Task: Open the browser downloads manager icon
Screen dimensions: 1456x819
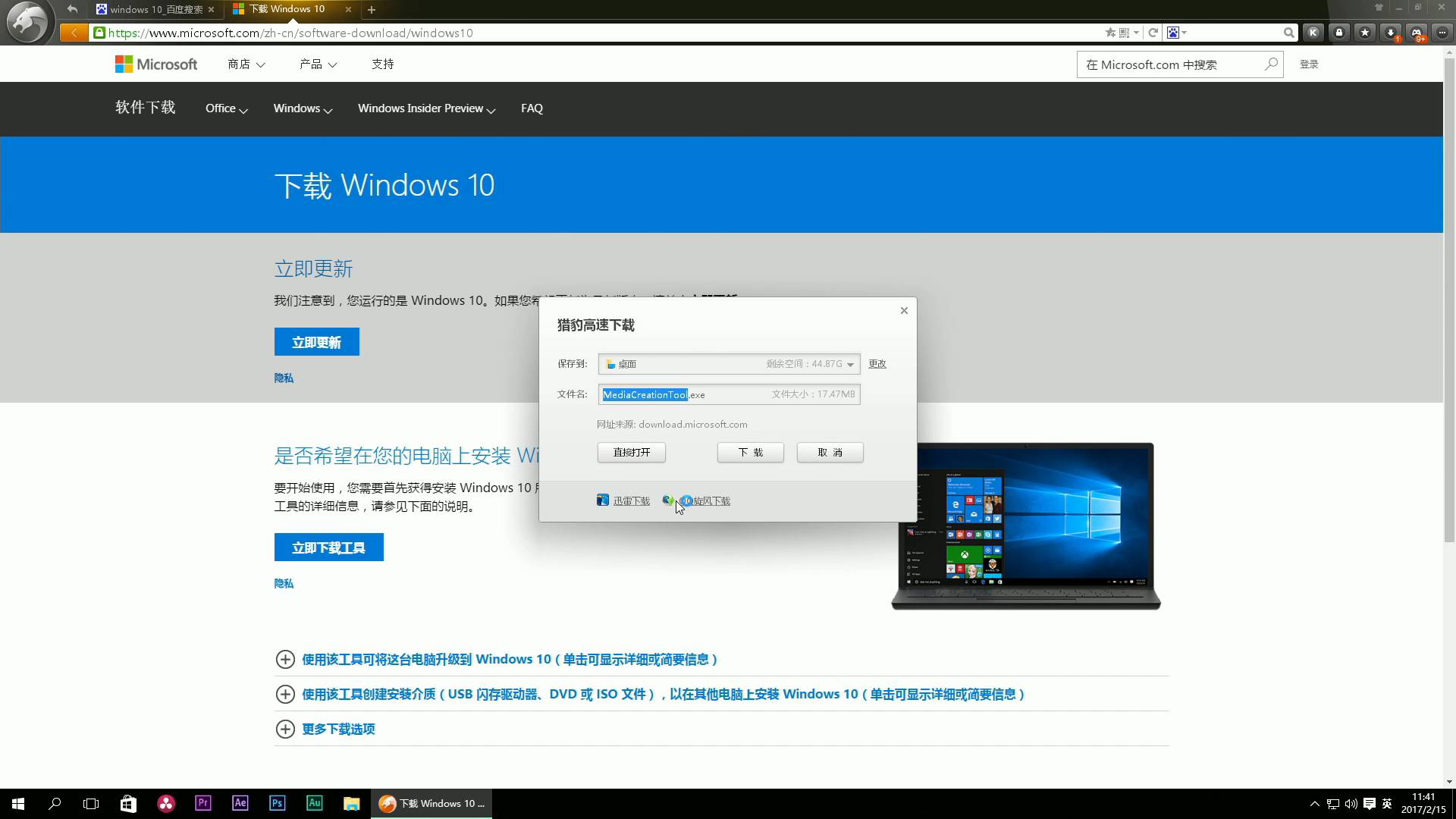Action: (x=1390, y=33)
